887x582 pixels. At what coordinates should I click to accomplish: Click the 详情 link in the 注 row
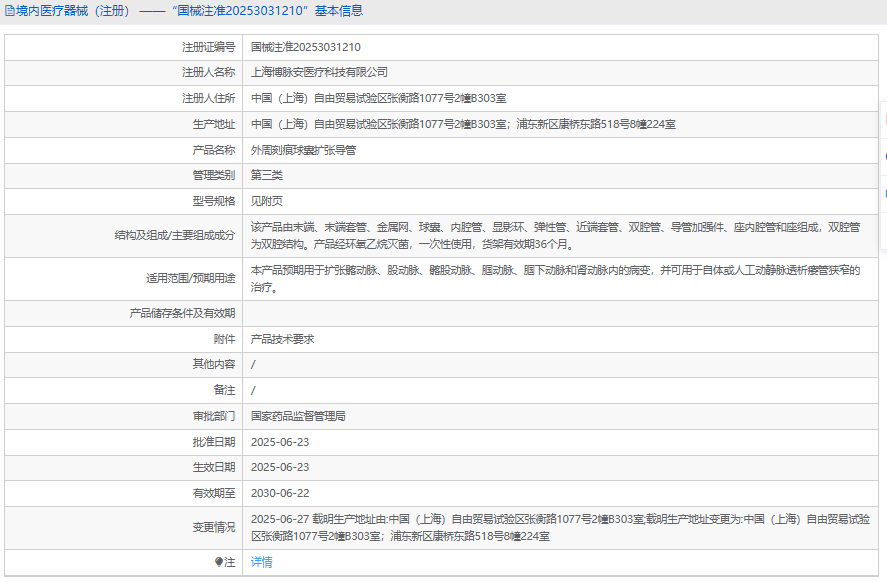261,562
